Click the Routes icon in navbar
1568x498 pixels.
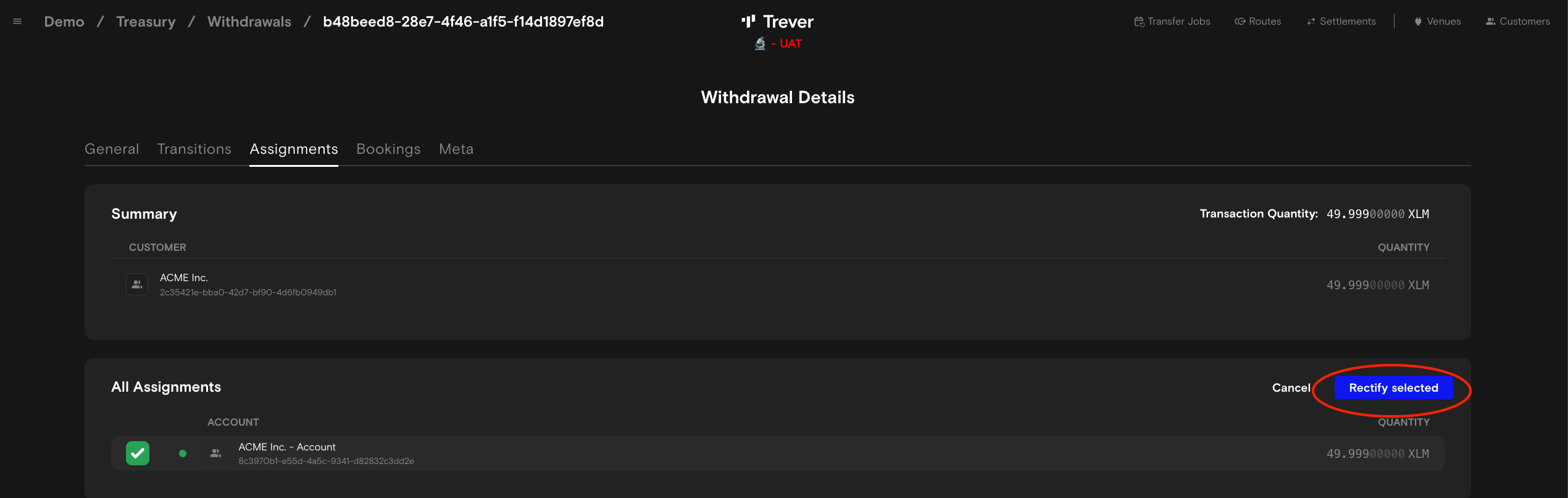pos(1240,22)
